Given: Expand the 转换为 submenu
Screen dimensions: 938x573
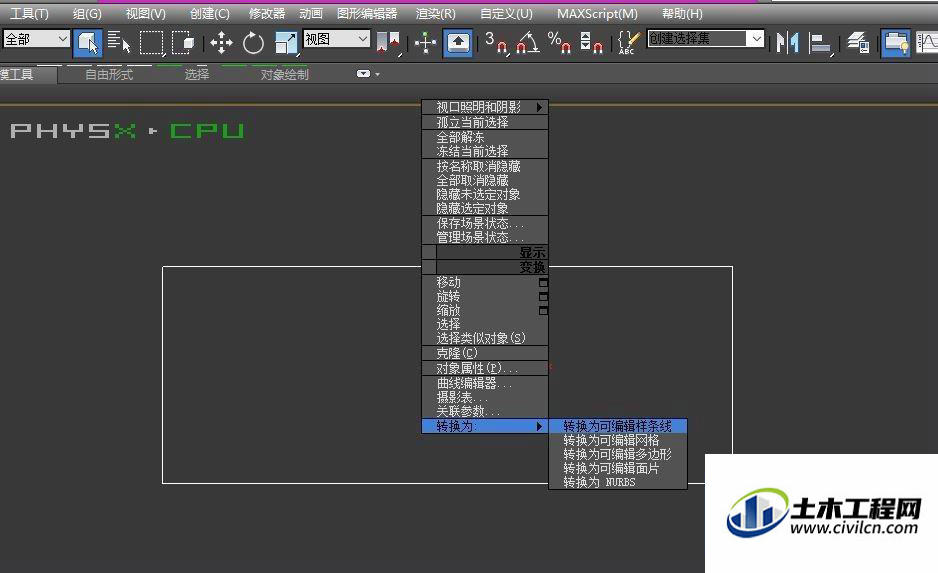Looking at the screenshot, I should 485,426.
